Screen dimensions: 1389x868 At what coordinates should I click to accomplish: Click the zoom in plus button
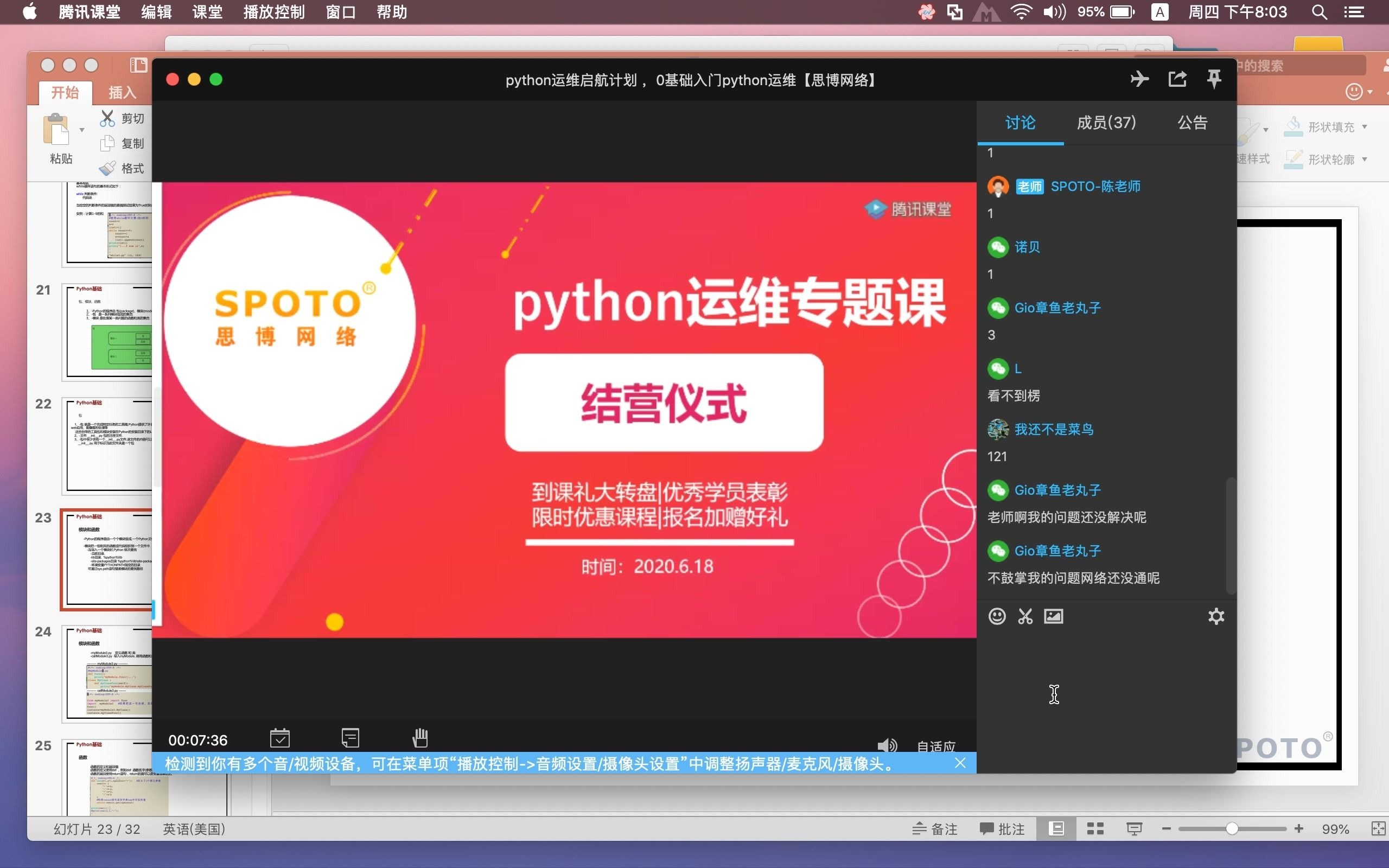(1299, 828)
